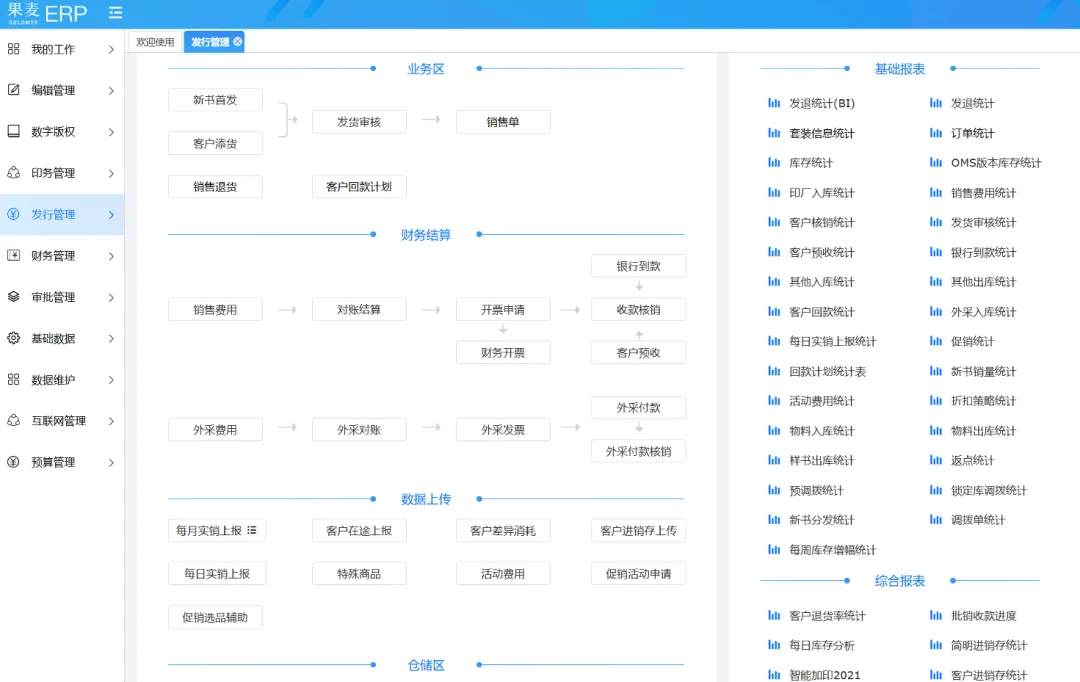1080x682 pixels.
Task: Click the chart icon next to 库存统计
Action: tap(774, 163)
